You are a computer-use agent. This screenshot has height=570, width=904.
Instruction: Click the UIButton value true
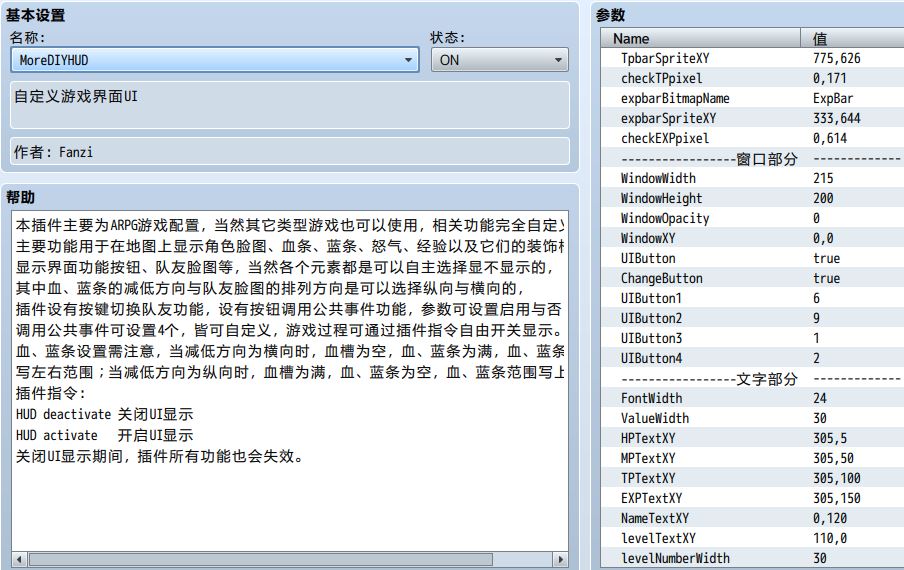point(826,258)
